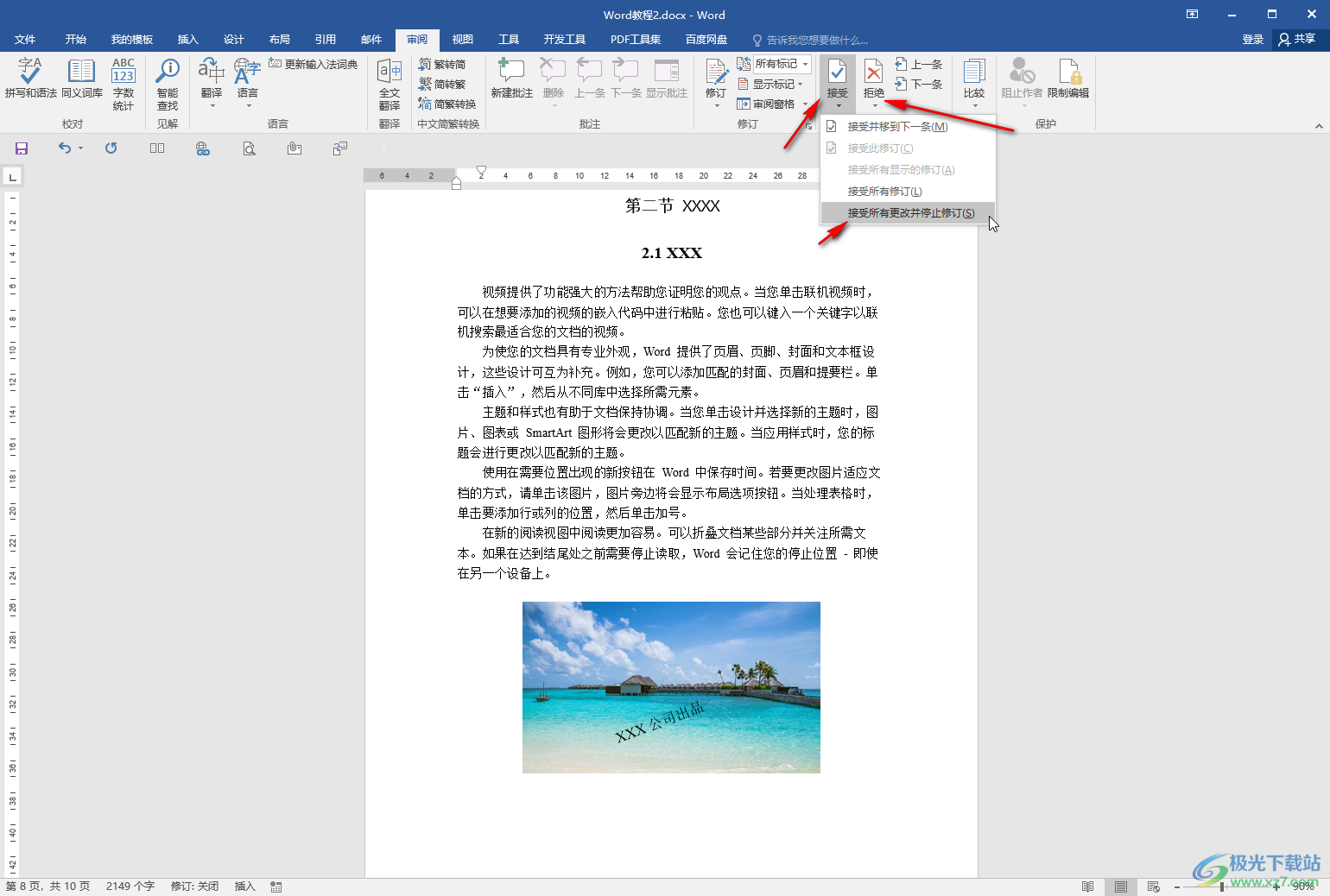Click the 第二节 XXXX title text
This screenshot has height=896, width=1330.
[672, 206]
